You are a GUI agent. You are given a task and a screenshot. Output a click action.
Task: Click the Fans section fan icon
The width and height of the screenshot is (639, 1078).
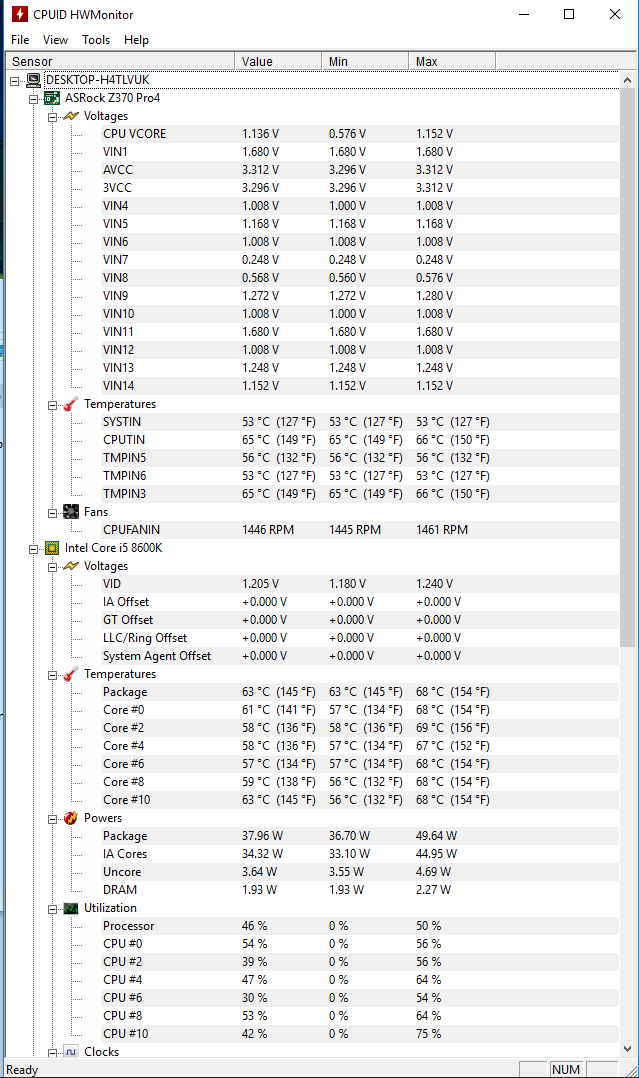pos(71,512)
